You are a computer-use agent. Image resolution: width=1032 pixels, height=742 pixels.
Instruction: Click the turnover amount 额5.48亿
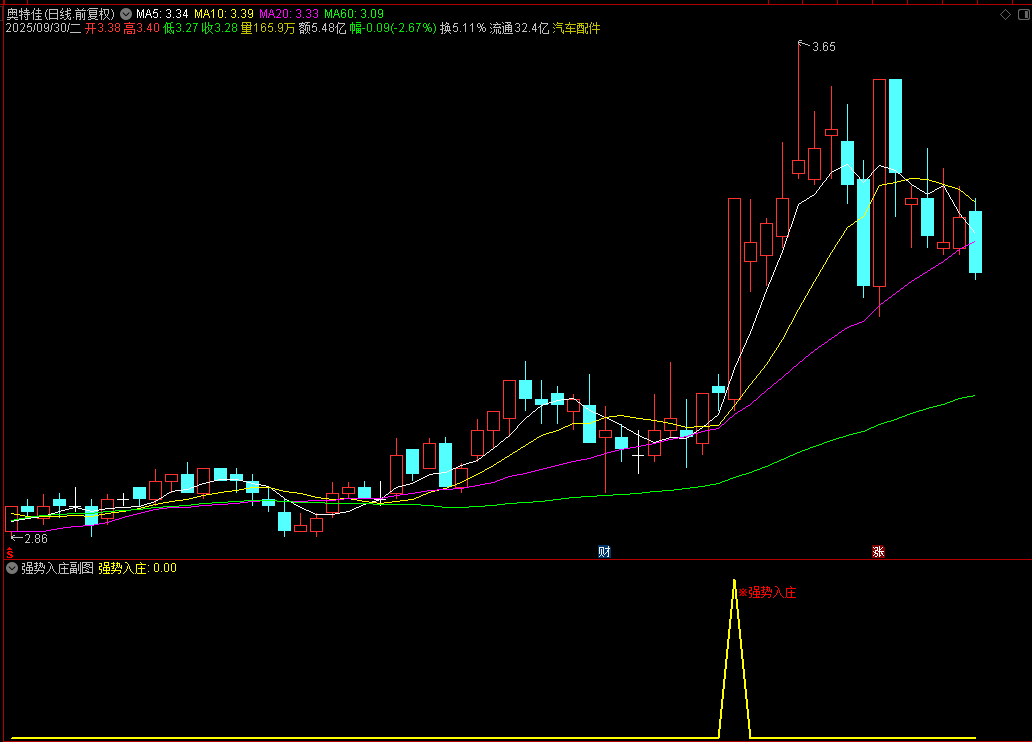[x=322, y=28]
